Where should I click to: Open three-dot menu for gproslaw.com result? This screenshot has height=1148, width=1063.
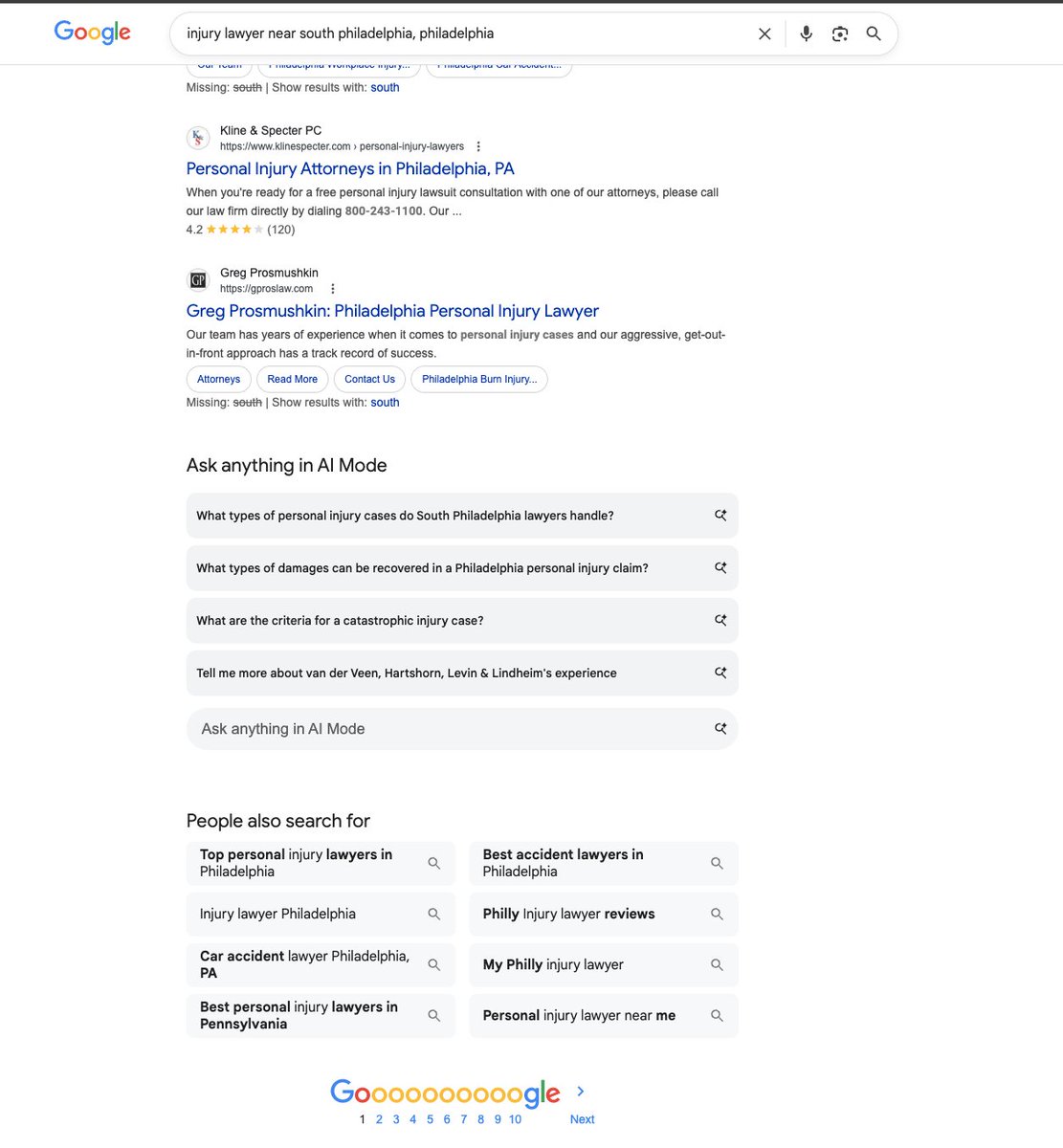(332, 289)
